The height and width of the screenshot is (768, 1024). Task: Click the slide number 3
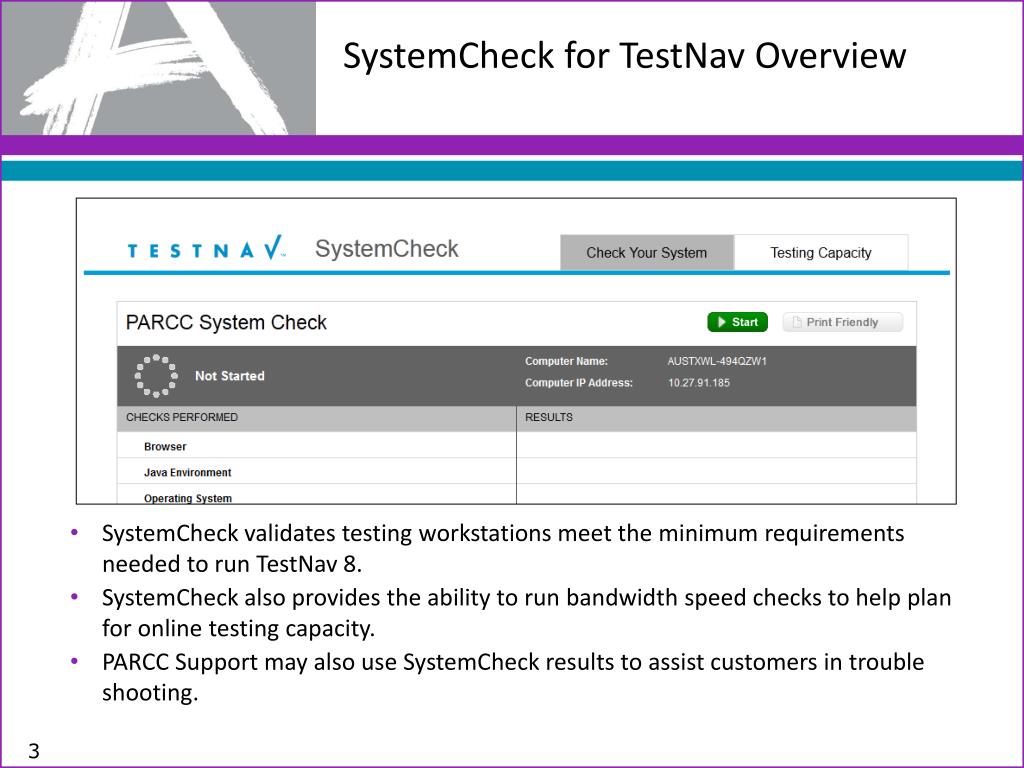coord(34,751)
